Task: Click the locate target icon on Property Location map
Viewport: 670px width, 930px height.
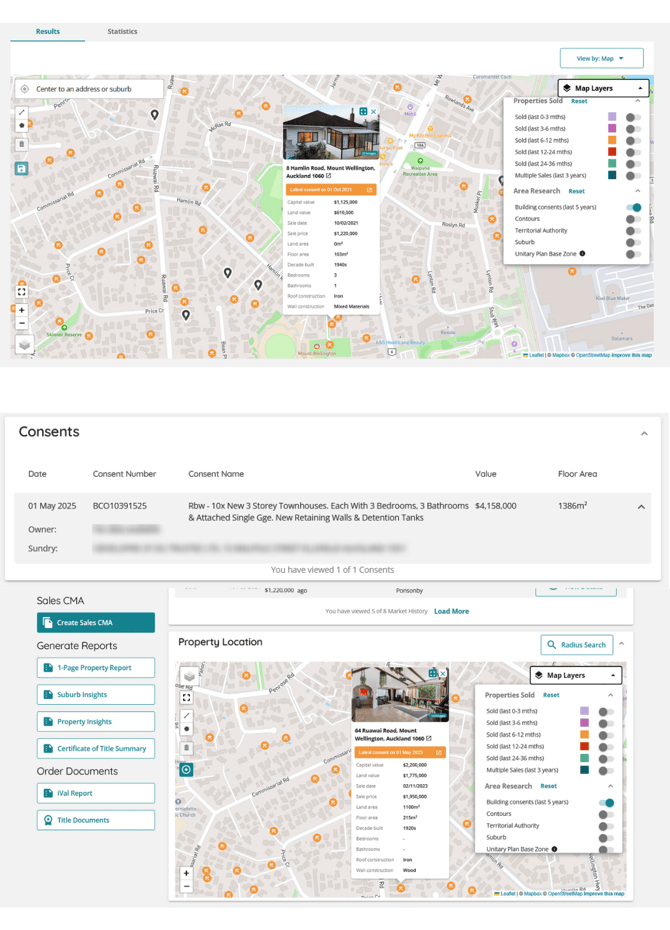Action: (186, 769)
